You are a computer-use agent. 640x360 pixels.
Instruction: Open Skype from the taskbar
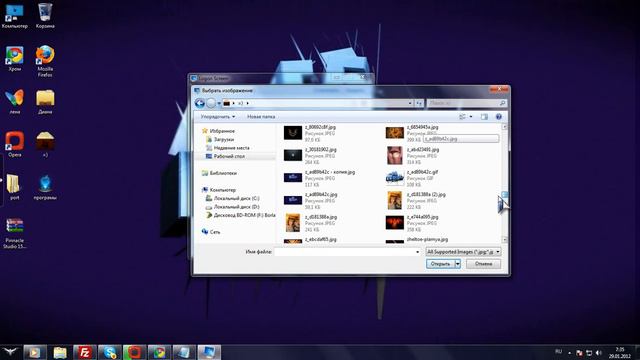tap(109, 352)
